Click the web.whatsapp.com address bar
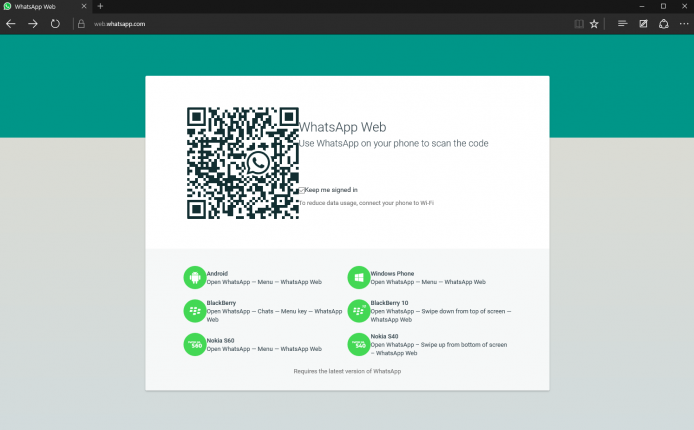Image resolution: width=694 pixels, height=430 pixels. coord(120,24)
